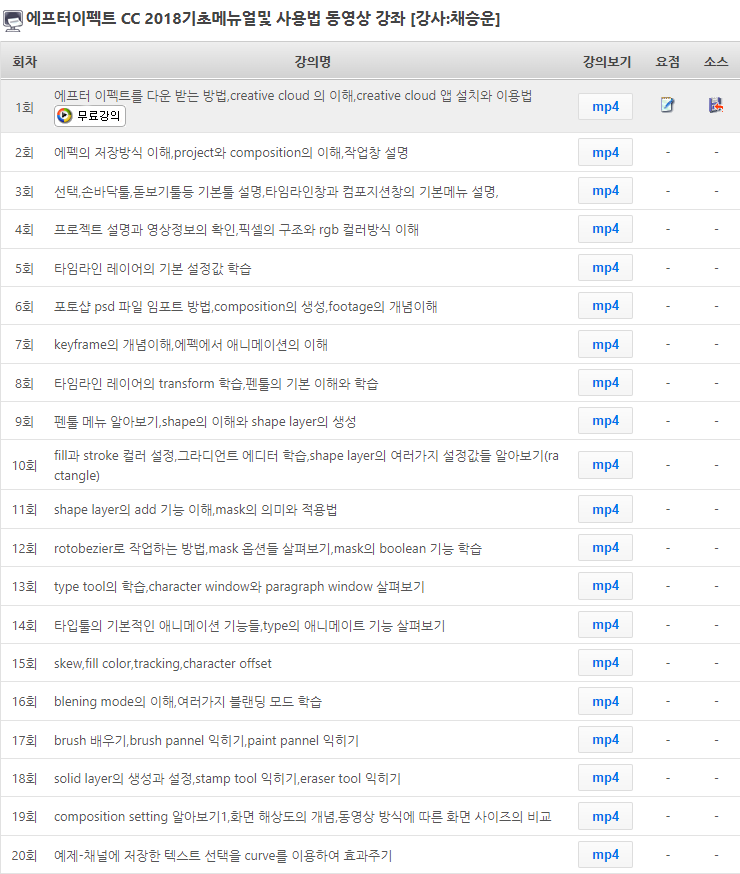The width and height of the screenshot is (740, 874).
Task: Select title 예제-채널에 저장한 텍스트 선택을
Action: point(223,856)
